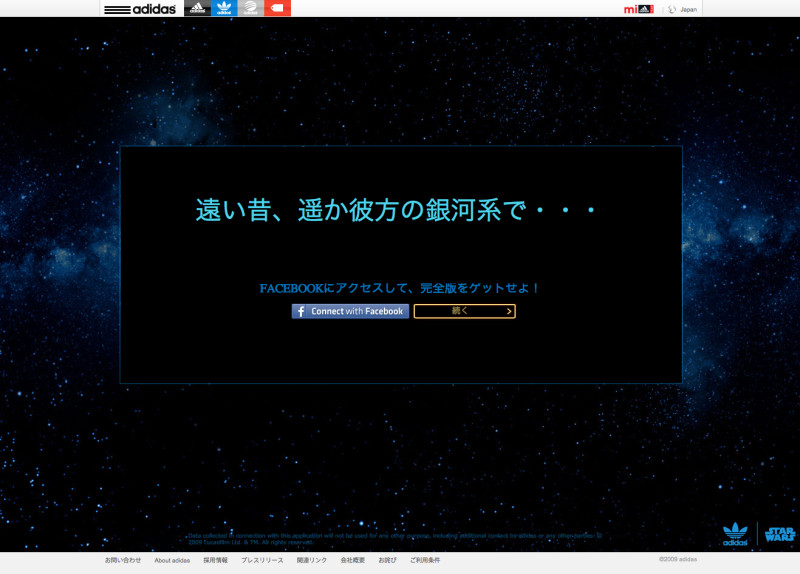Click the adidas Originals logo near Star Wars
The image size is (800, 574).
735,534
